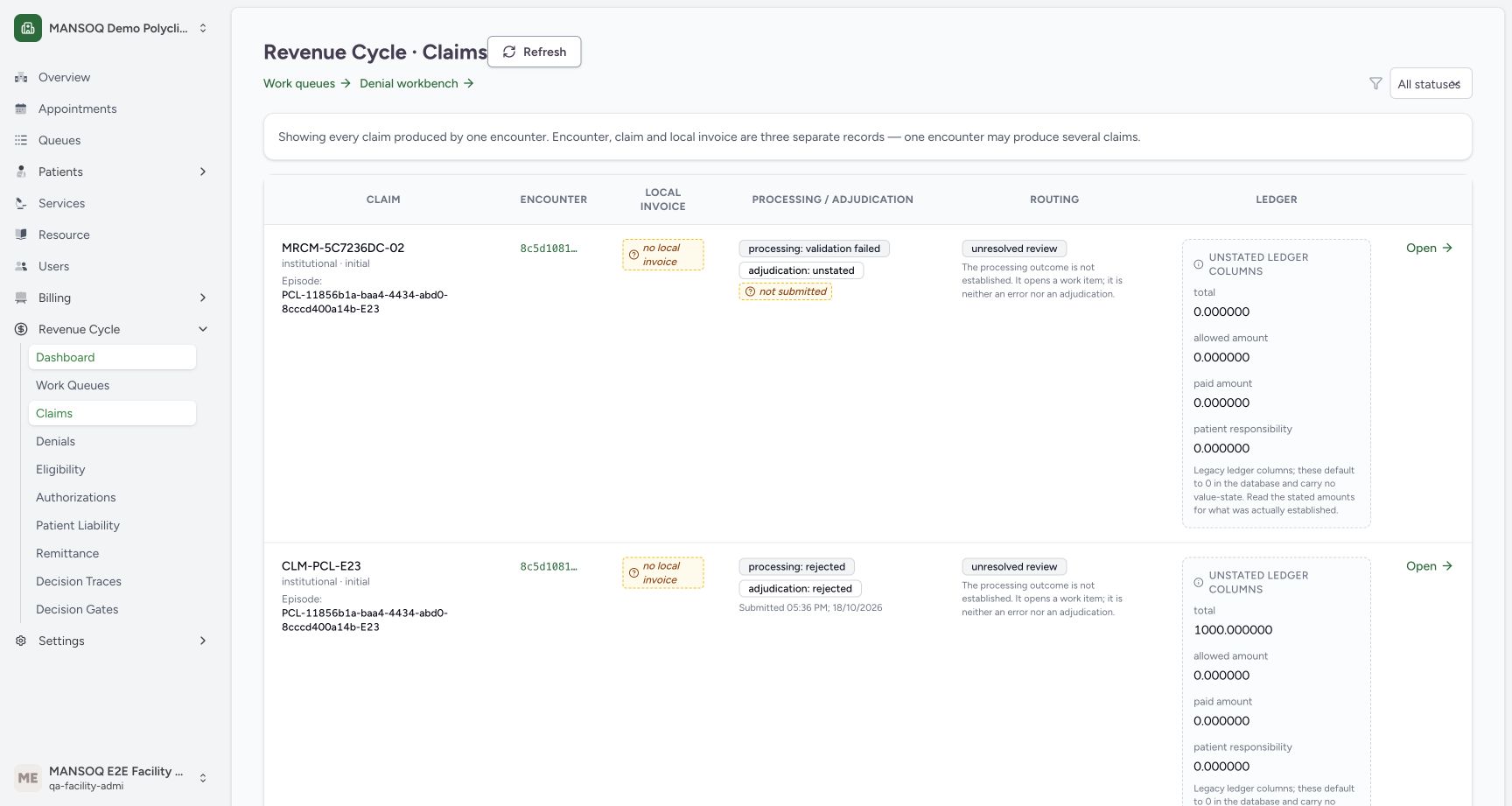Click encounter ID in the CLM-PCL-E23 row

pyautogui.click(x=549, y=567)
